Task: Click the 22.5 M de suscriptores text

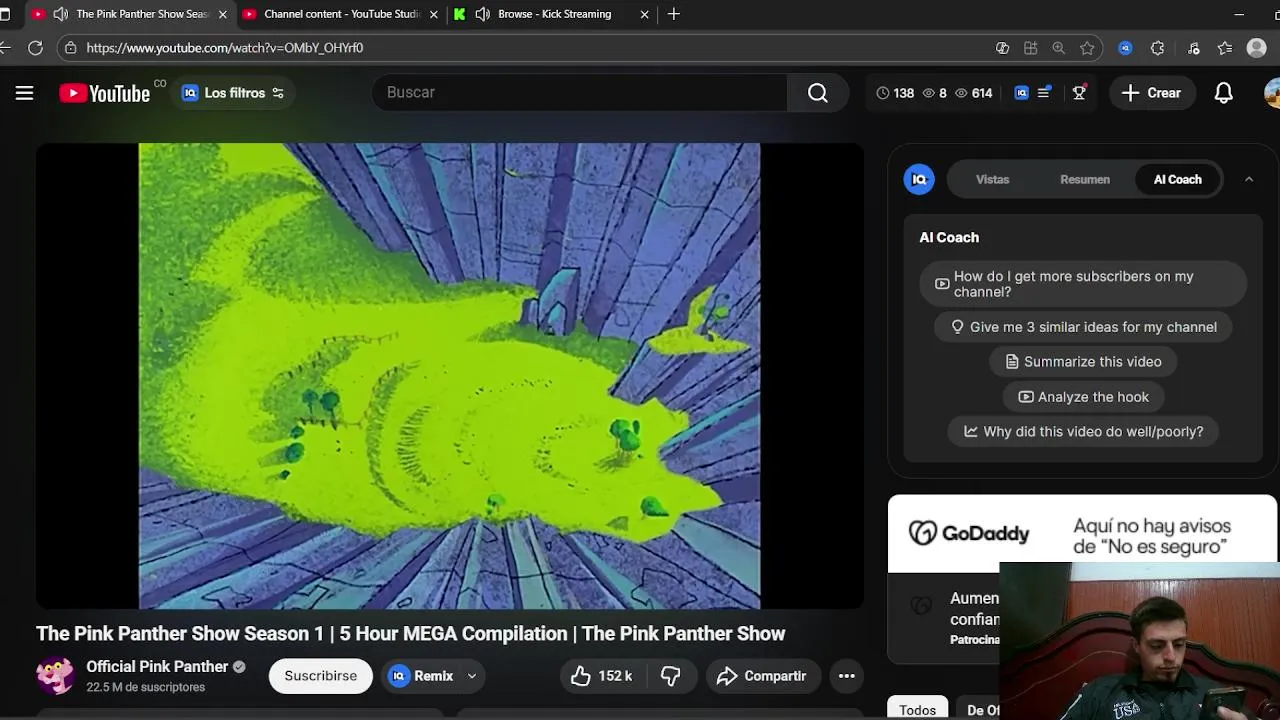Action: [x=145, y=688]
